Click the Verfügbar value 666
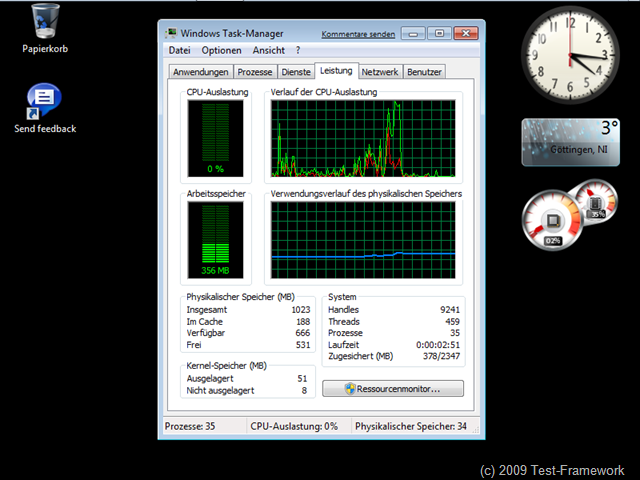Image resolution: width=640 pixels, height=480 pixels. (303, 333)
